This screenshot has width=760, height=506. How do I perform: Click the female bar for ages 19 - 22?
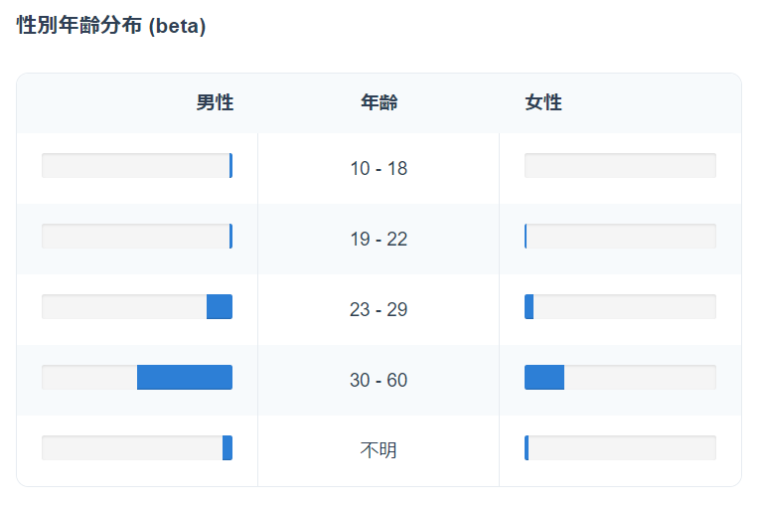pos(620,237)
